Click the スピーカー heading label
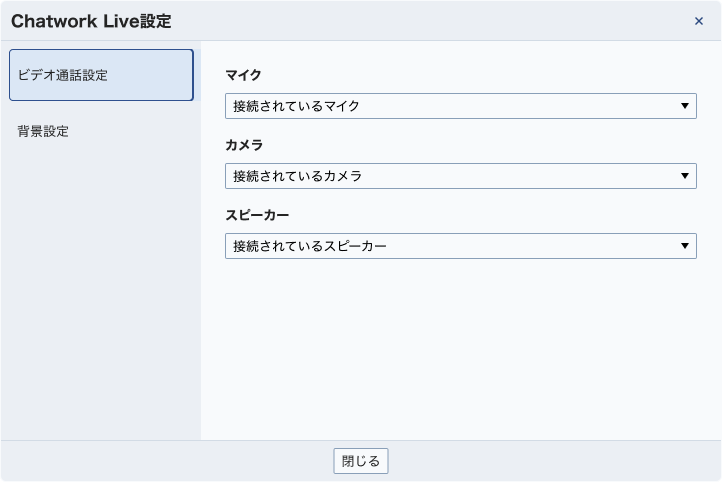722x482 pixels. click(x=257, y=215)
